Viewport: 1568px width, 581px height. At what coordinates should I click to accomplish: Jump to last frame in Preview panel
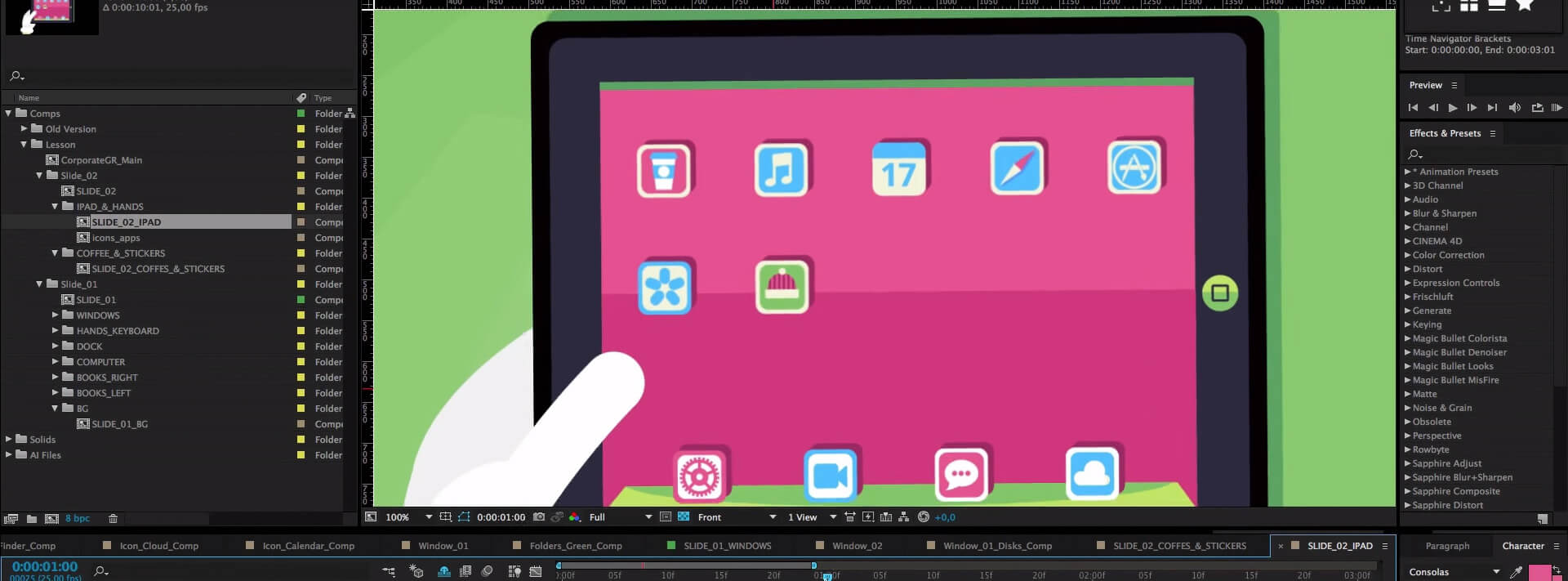[x=1493, y=108]
